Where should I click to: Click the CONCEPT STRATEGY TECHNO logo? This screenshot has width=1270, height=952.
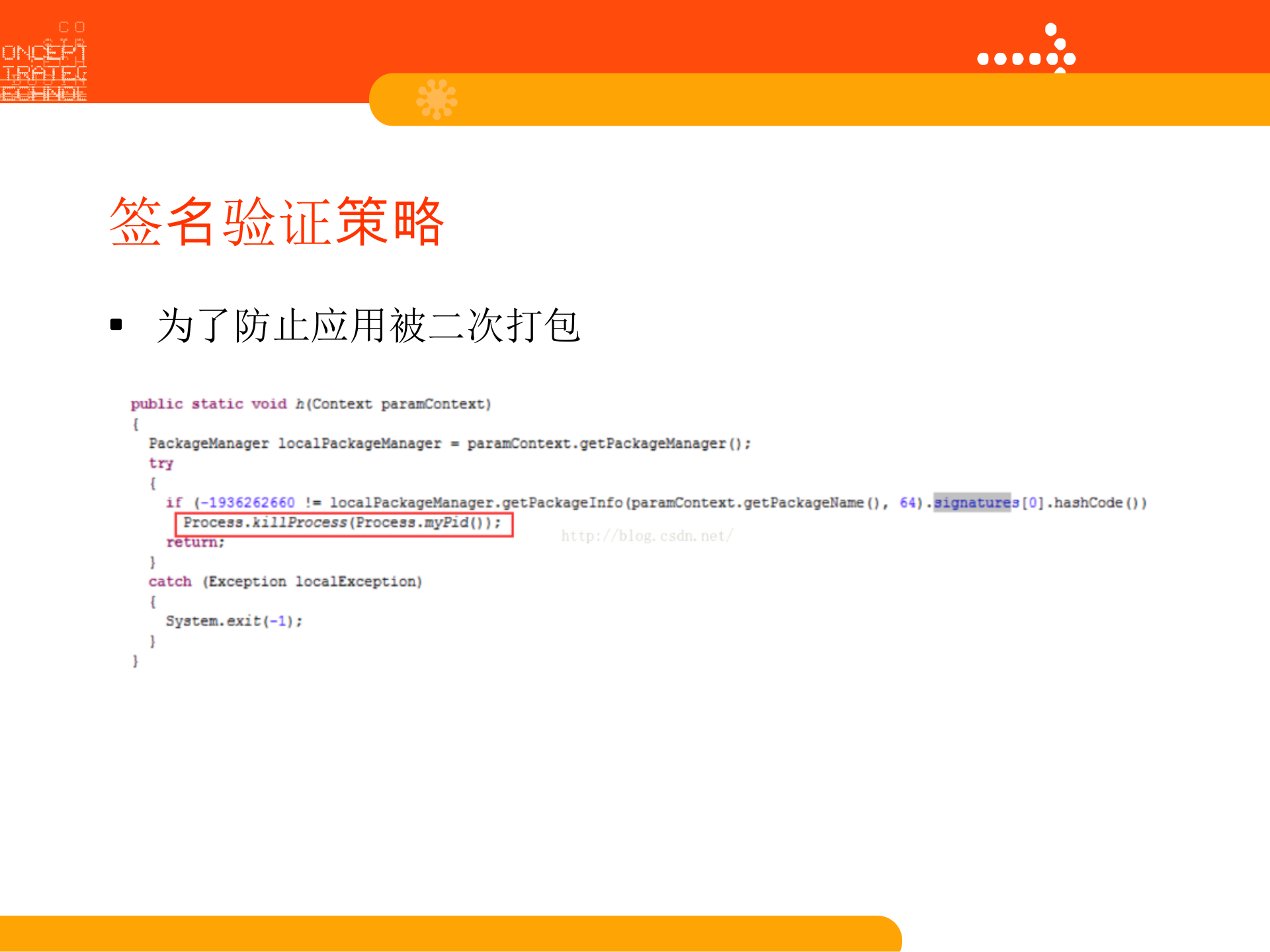(44, 63)
